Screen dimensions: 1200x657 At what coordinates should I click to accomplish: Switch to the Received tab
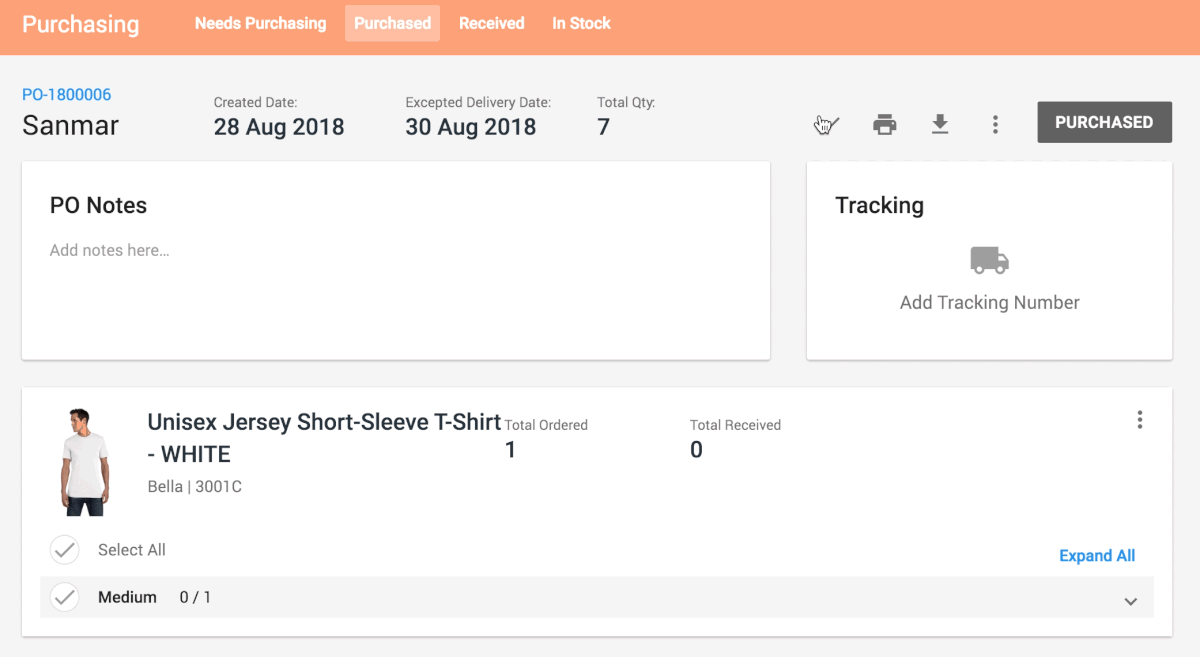(x=491, y=23)
